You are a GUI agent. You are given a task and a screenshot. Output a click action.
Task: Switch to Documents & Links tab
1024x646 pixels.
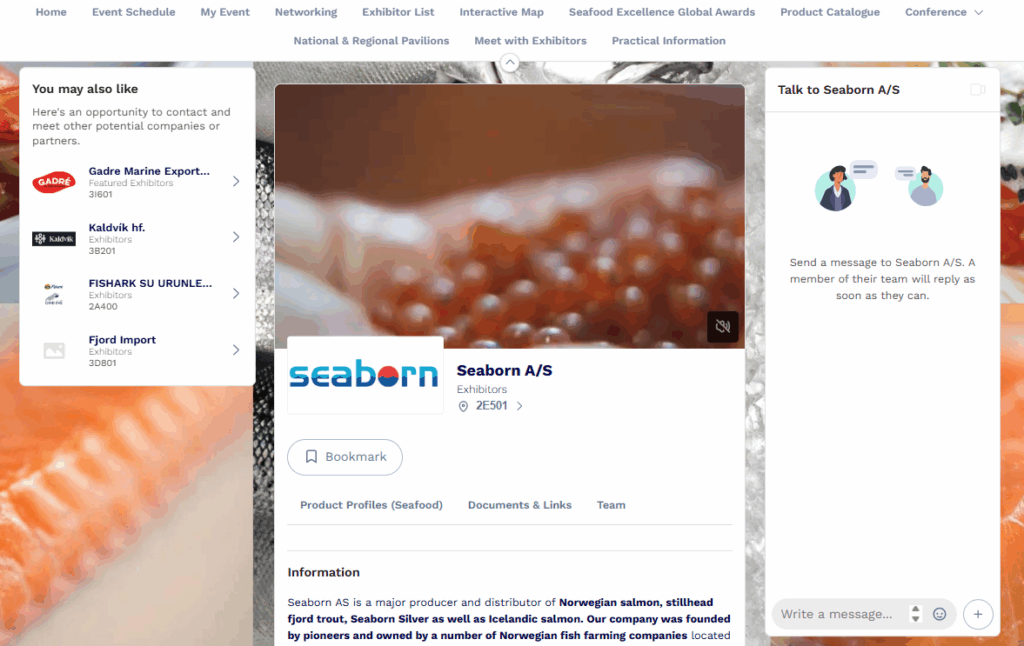pos(519,505)
